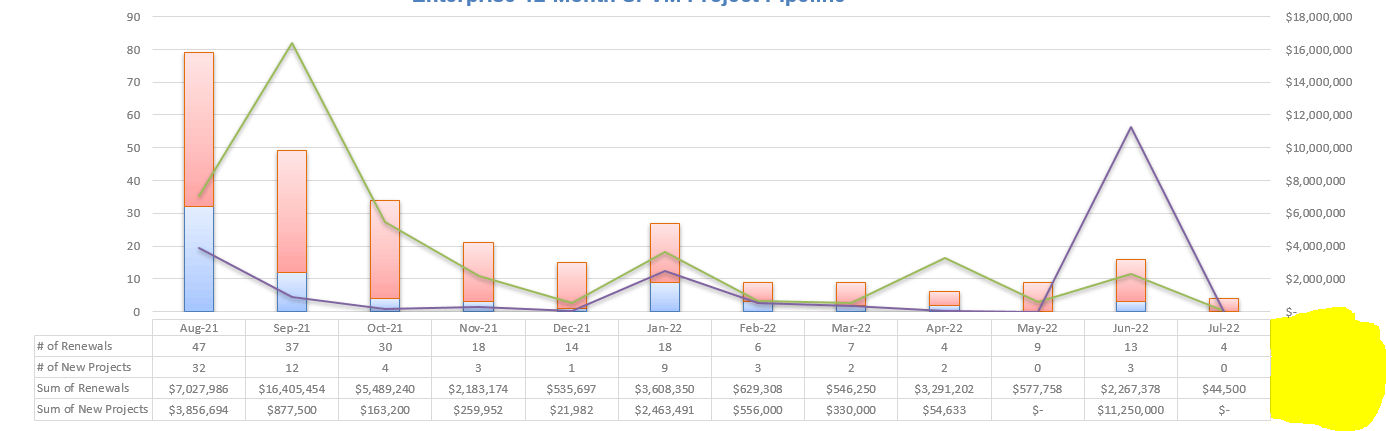Click the Mar-22 column header

[851, 327]
